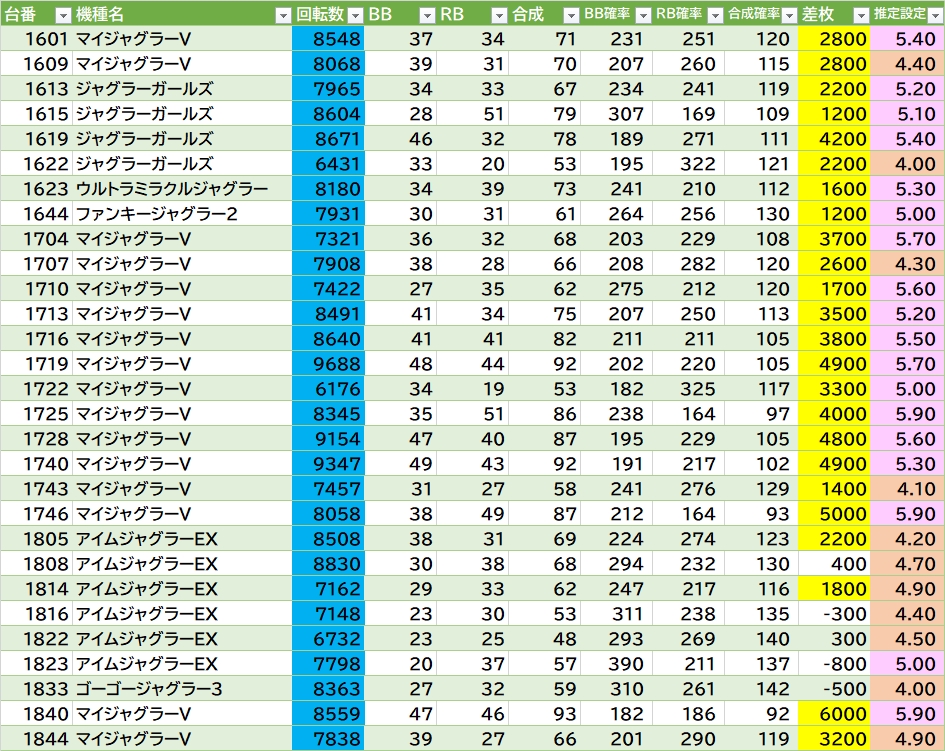Image resolution: width=945 pixels, height=751 pixels.
Task: Click the 合成確率 value 142 cell
Action: 761,690
